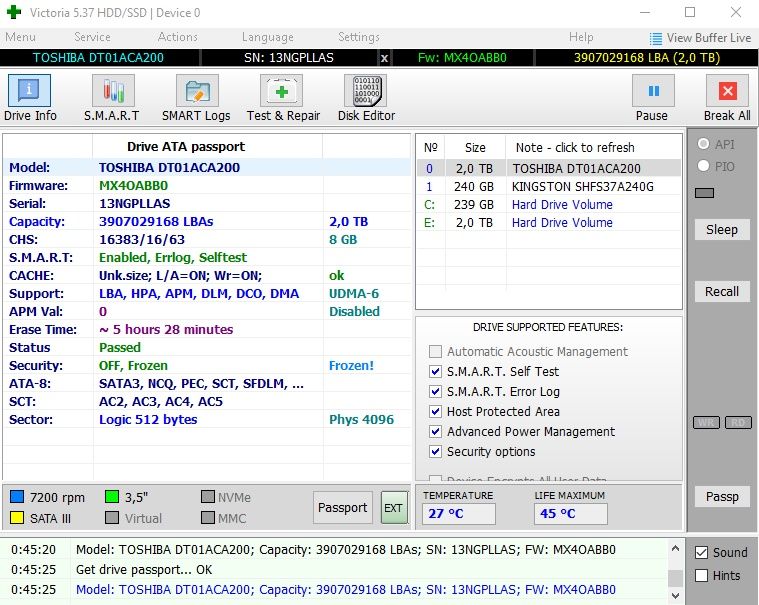
Task: Open the Disk Editor toolbar icon
Action: click(x=365, y=91)
